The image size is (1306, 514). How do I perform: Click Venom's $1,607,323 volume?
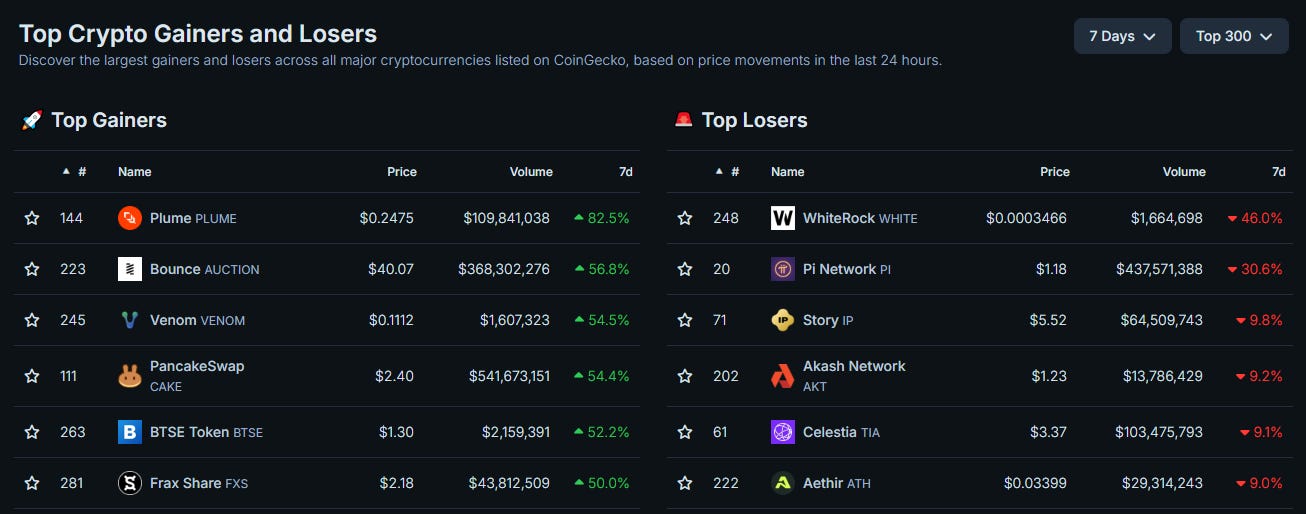pos(515,320)
